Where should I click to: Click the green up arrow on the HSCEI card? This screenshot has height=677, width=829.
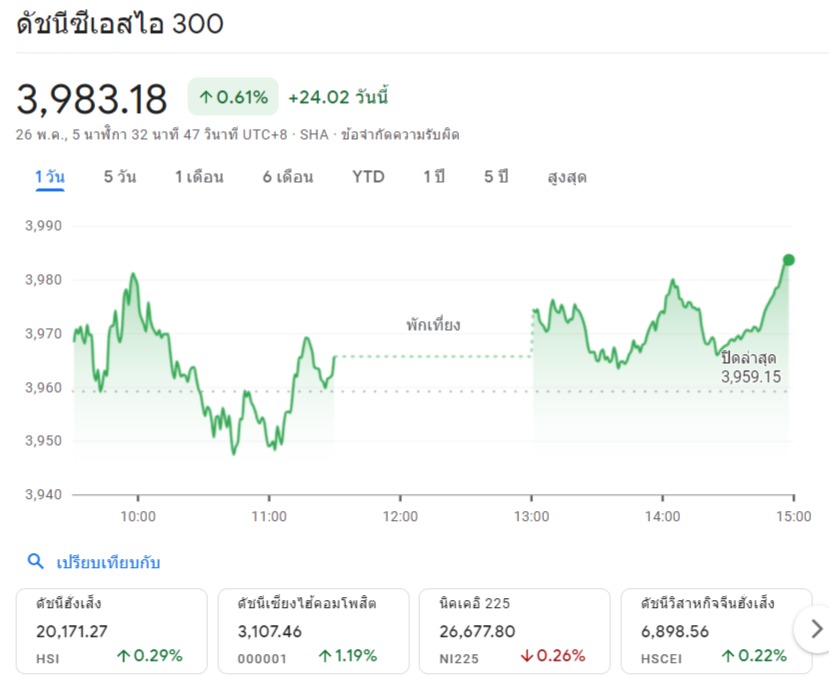727,656
